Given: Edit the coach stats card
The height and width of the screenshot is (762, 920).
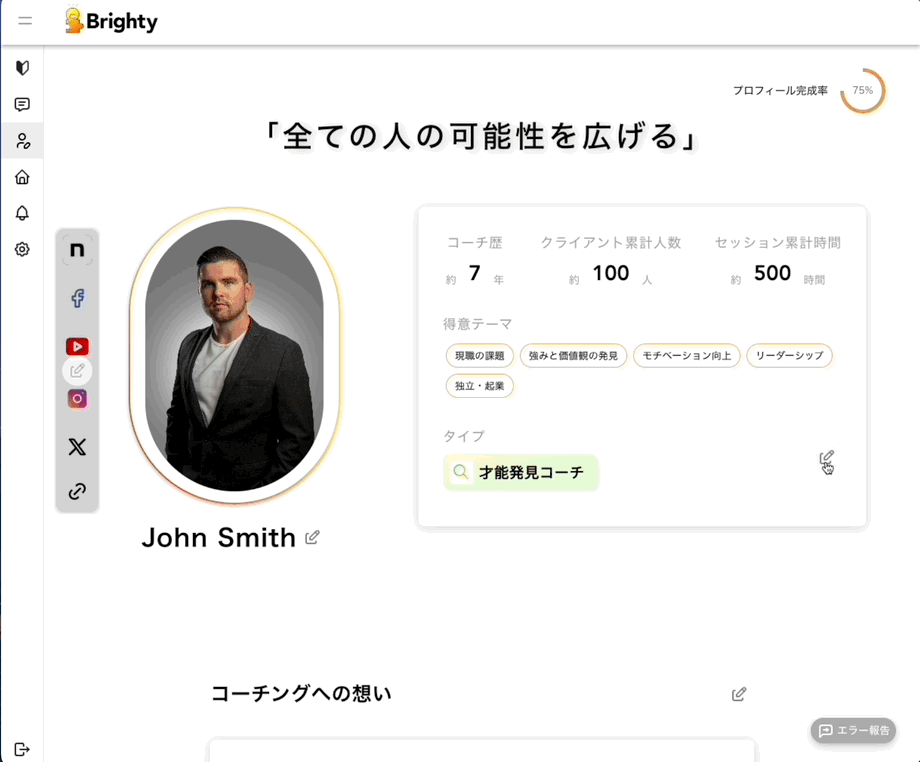Looking at the screenshot, I should [827, 458].
